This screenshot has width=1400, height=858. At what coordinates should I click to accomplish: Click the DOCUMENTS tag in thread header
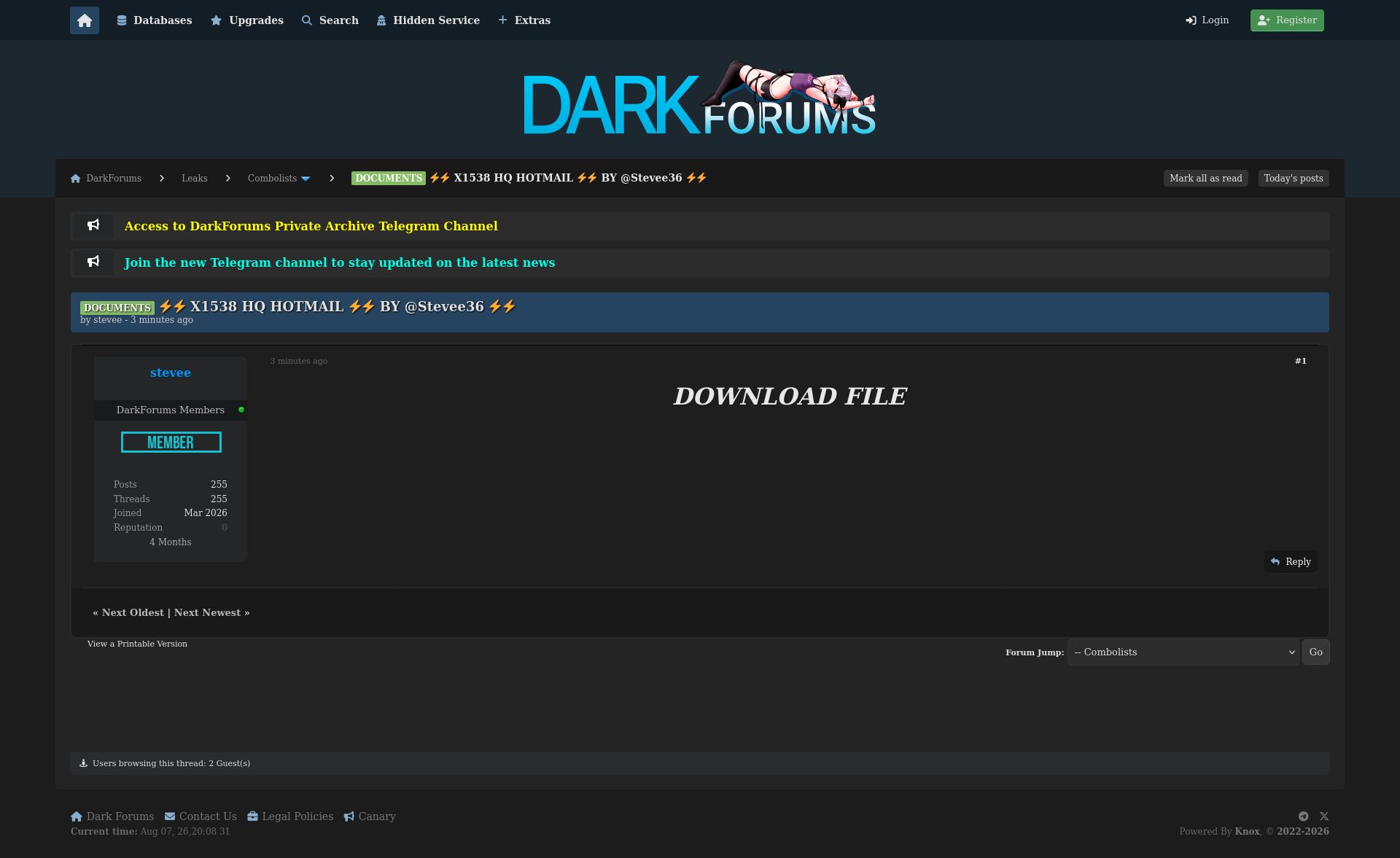117,308
